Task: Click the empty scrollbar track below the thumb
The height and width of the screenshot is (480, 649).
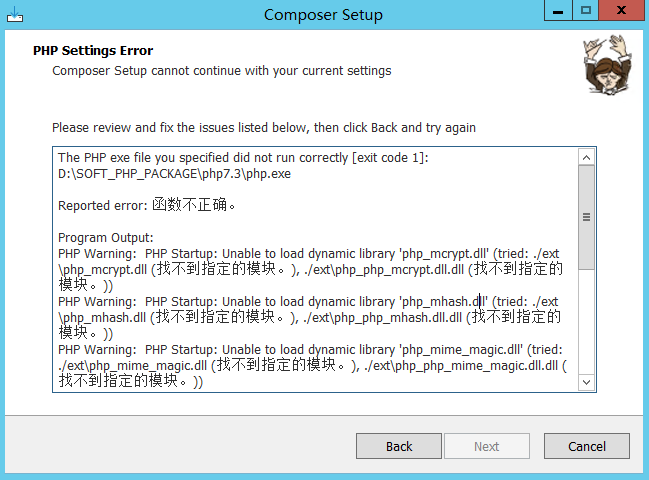Action: 586,320
